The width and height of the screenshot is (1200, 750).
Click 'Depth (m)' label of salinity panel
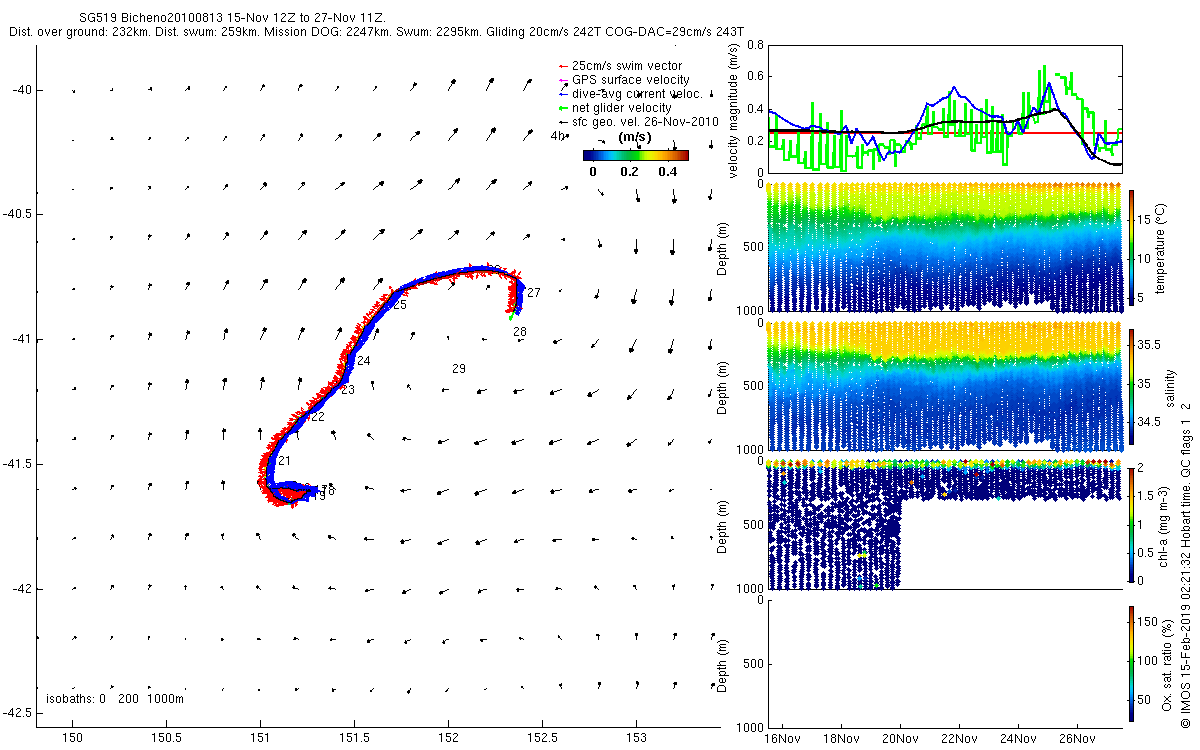[x=724, y=387]
